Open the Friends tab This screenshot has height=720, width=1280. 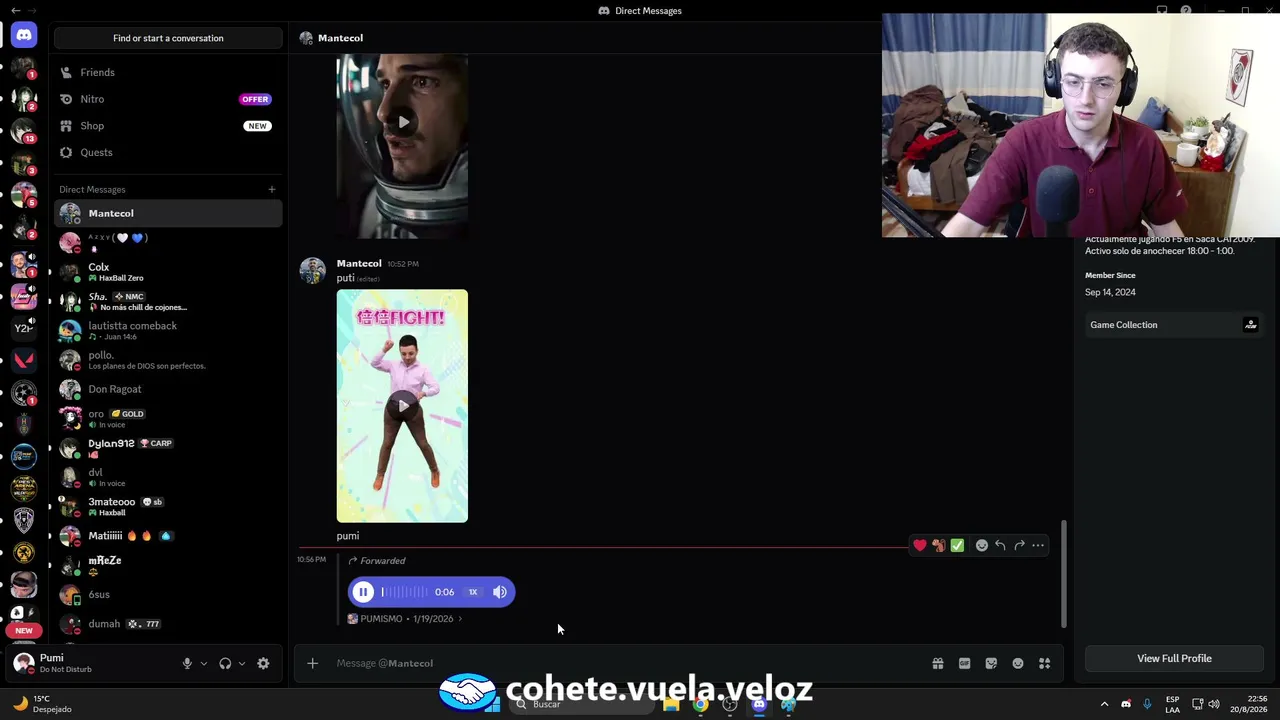168,72
